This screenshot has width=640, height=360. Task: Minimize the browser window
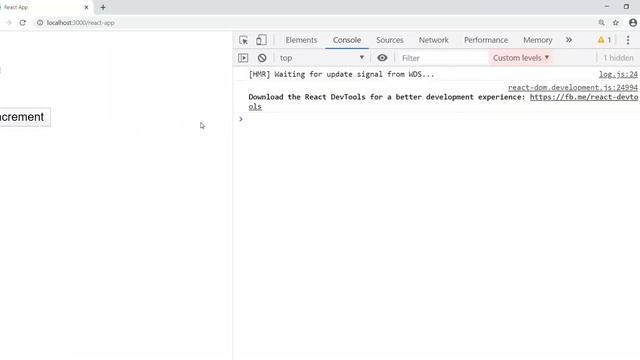coord(607,7)
